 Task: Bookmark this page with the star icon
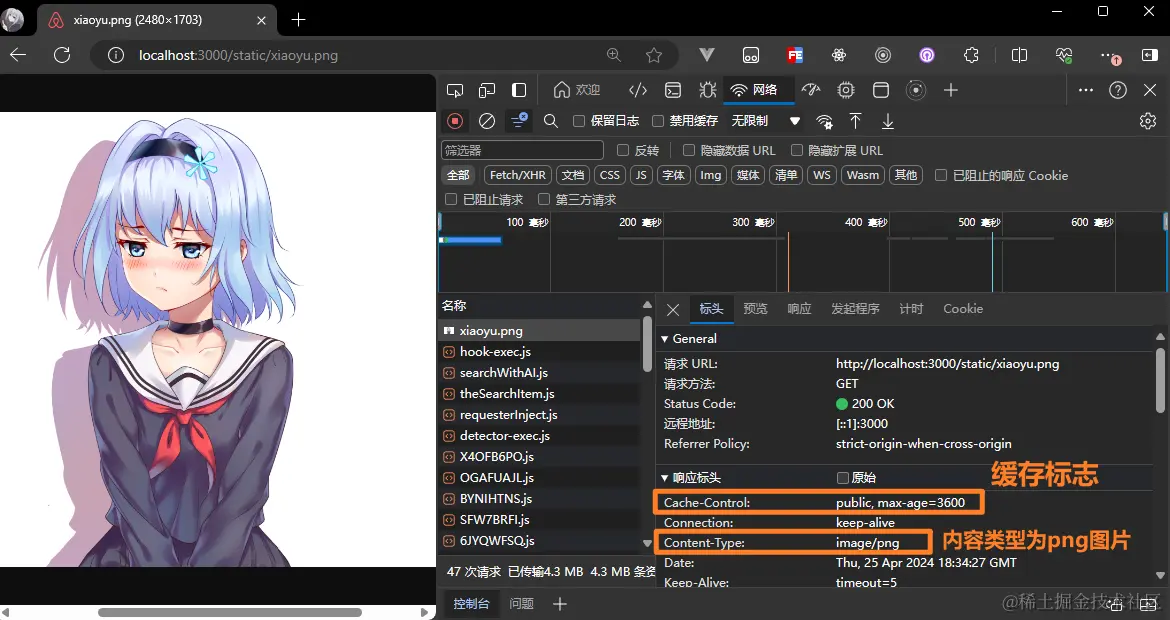click(654, 55)
